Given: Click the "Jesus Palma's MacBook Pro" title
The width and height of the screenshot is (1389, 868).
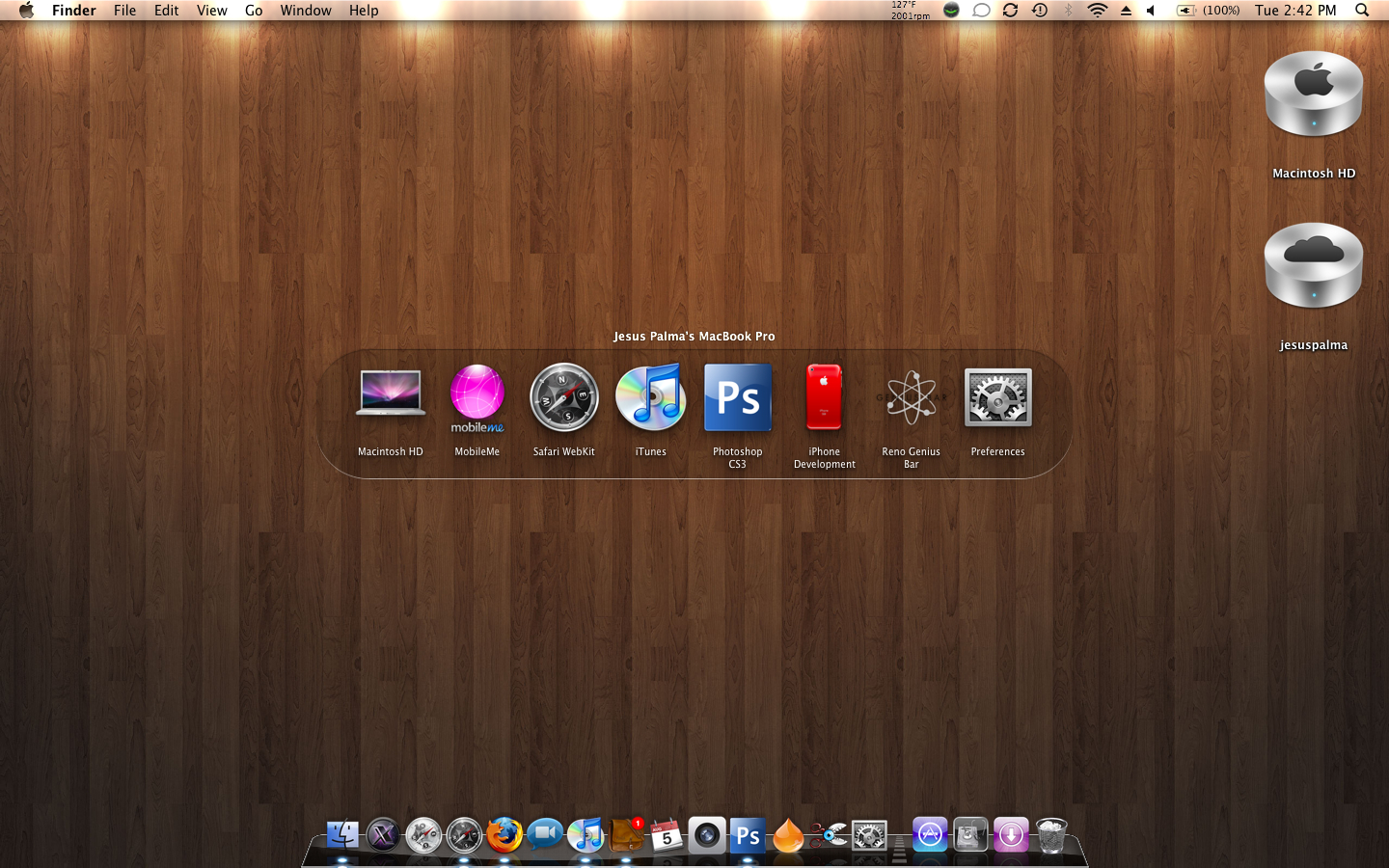Looking at the screenshot, I should [x=694, y=337].
